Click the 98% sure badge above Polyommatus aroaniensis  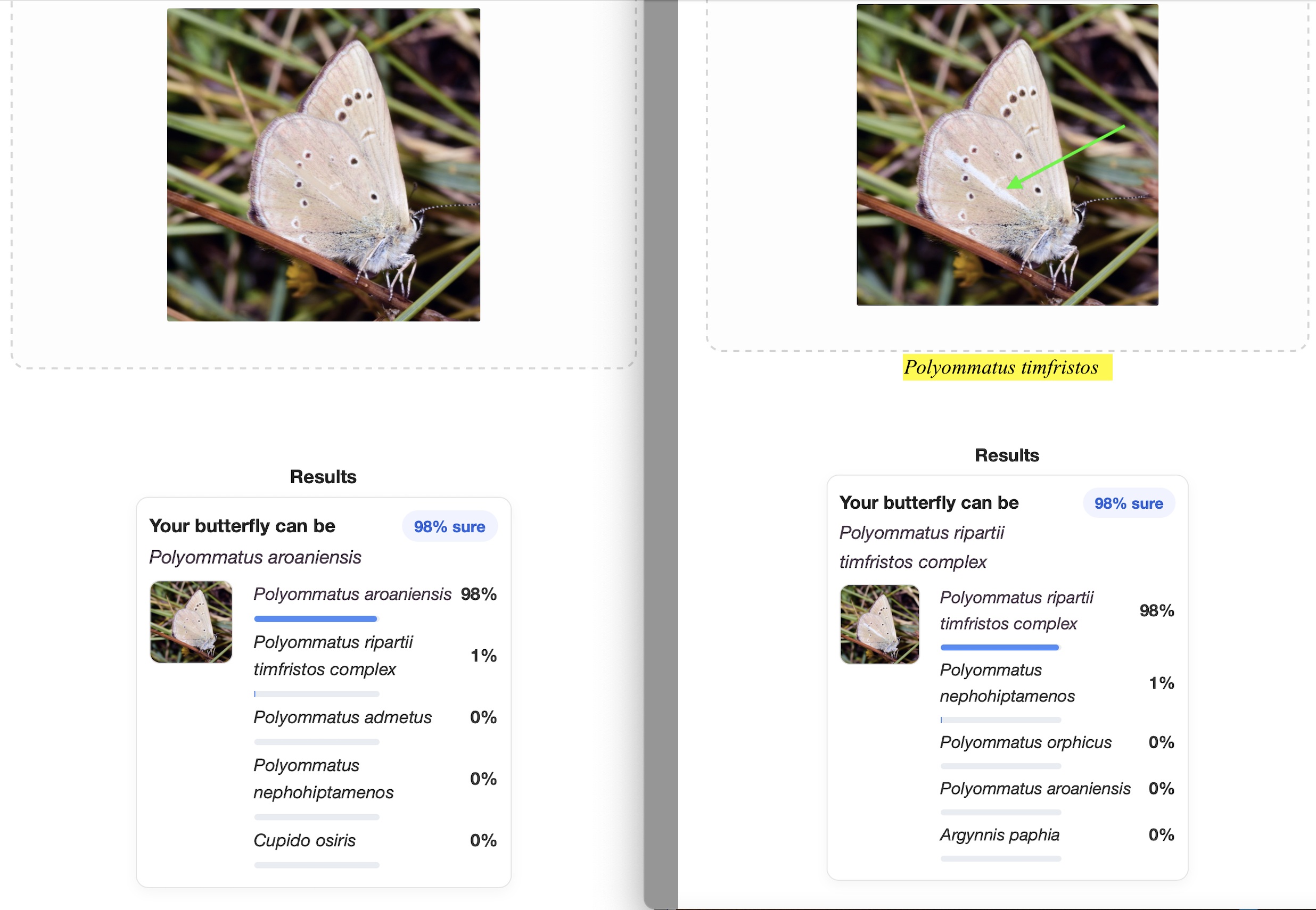click(x=449, y=526)
